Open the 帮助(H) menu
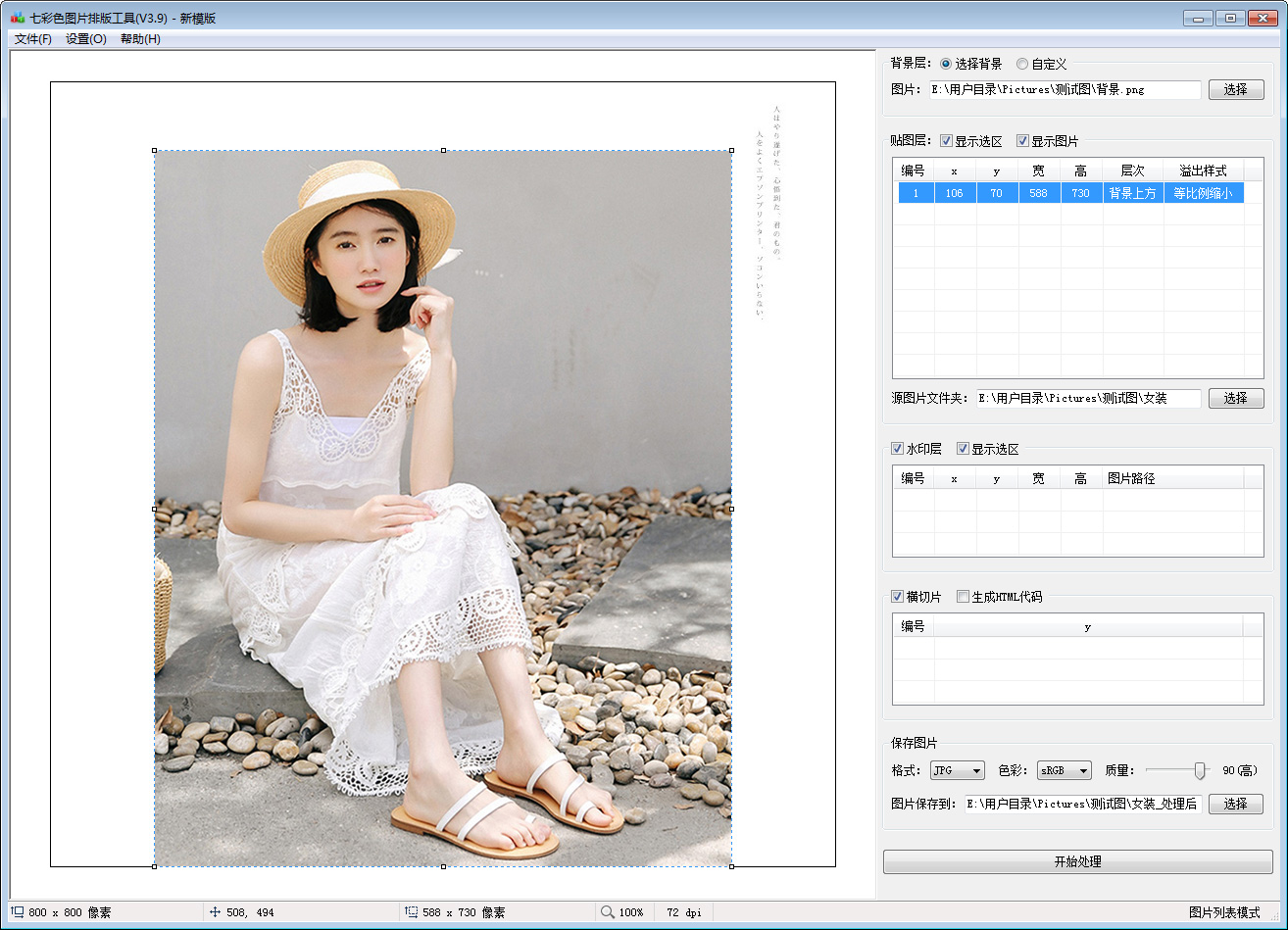Screen dimensions: 1288x930 point(140,39)
